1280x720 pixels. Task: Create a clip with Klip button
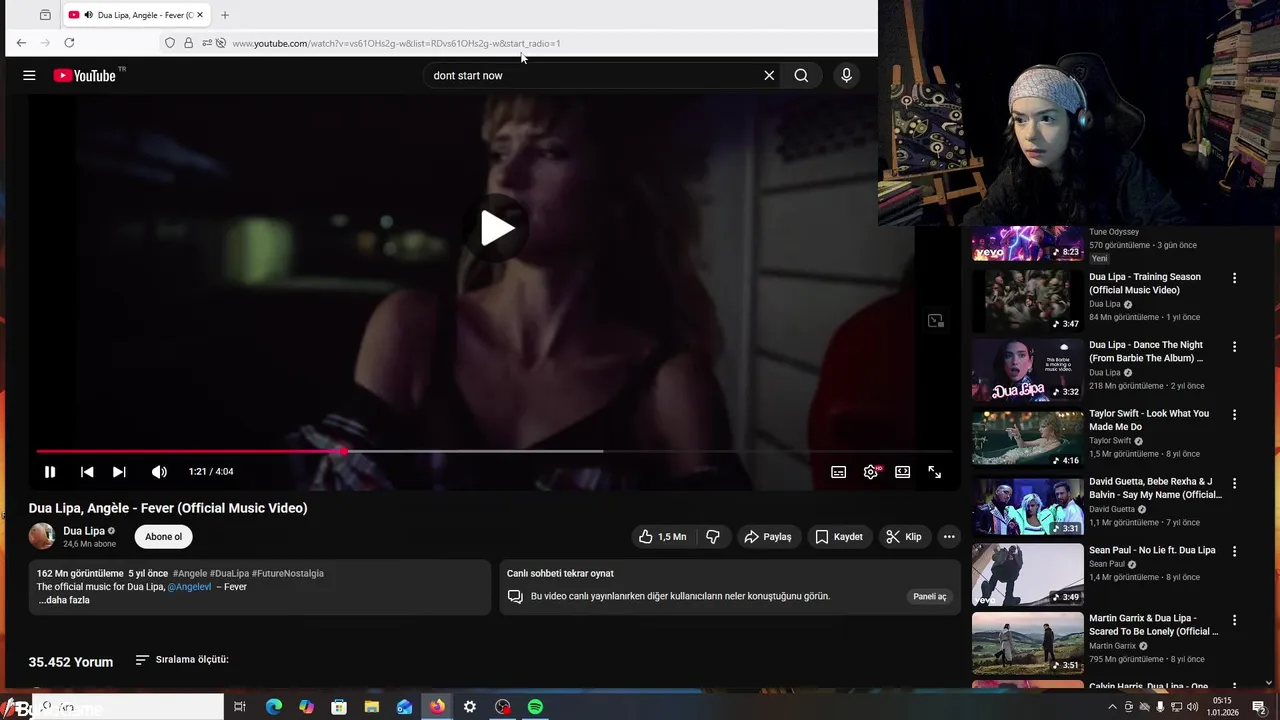(903, 537)
